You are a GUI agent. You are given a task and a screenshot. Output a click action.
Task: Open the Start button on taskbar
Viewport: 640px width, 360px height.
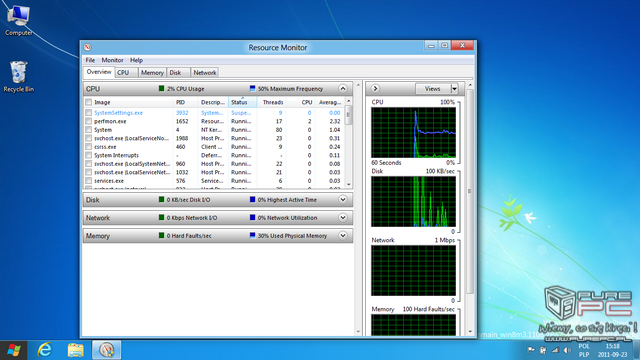click(13, 350)
